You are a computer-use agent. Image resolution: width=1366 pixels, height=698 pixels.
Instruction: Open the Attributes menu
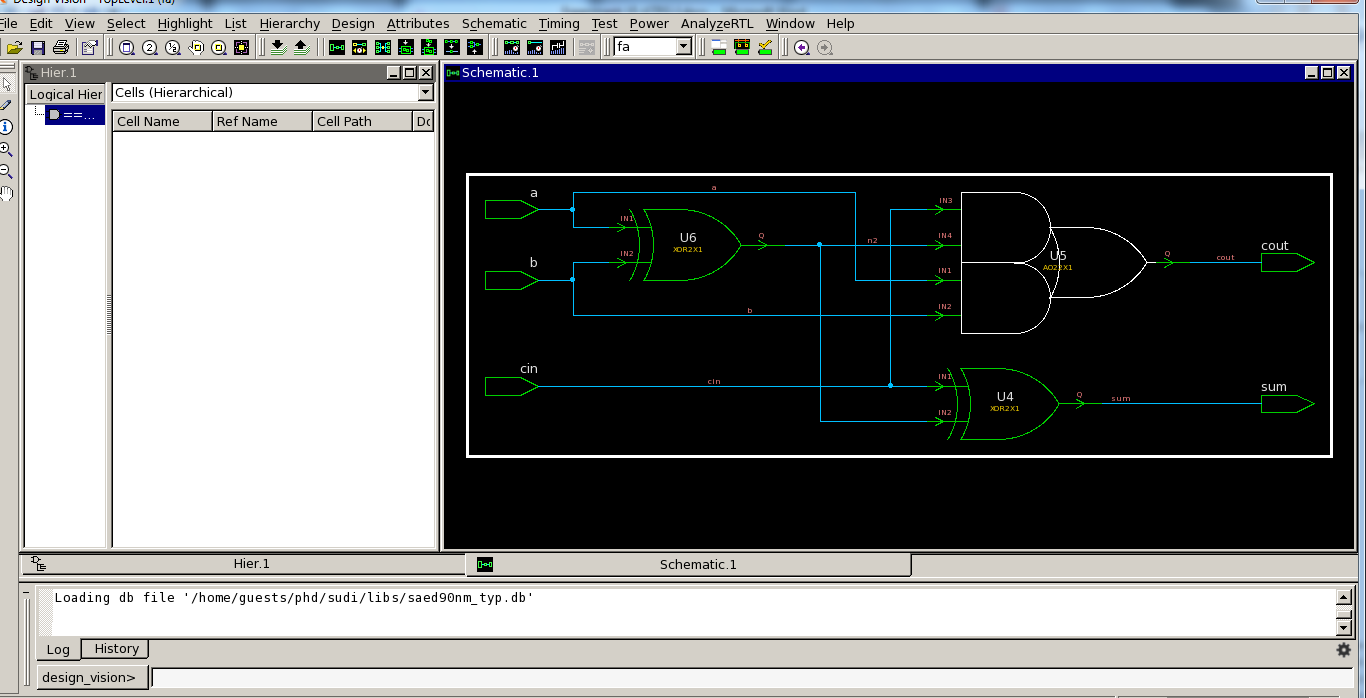point(418,23)
